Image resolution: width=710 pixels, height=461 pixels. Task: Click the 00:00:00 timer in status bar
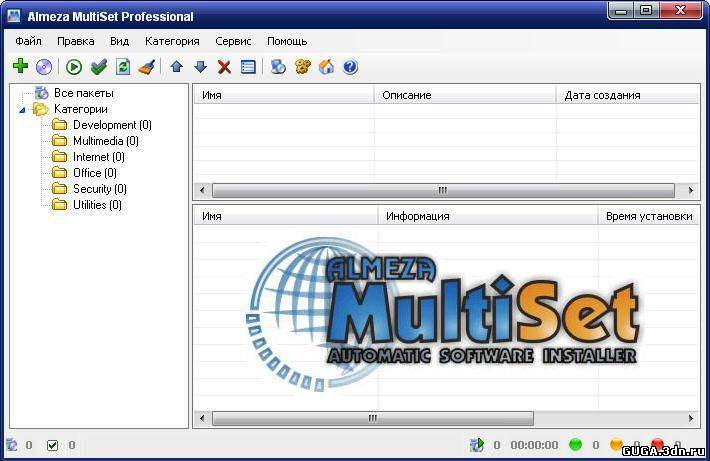(x=534, y=445)
